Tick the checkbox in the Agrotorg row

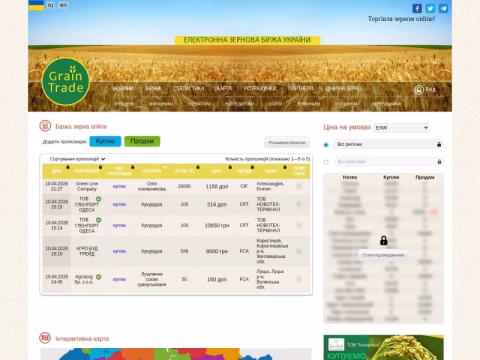click(x=299, y=279)
